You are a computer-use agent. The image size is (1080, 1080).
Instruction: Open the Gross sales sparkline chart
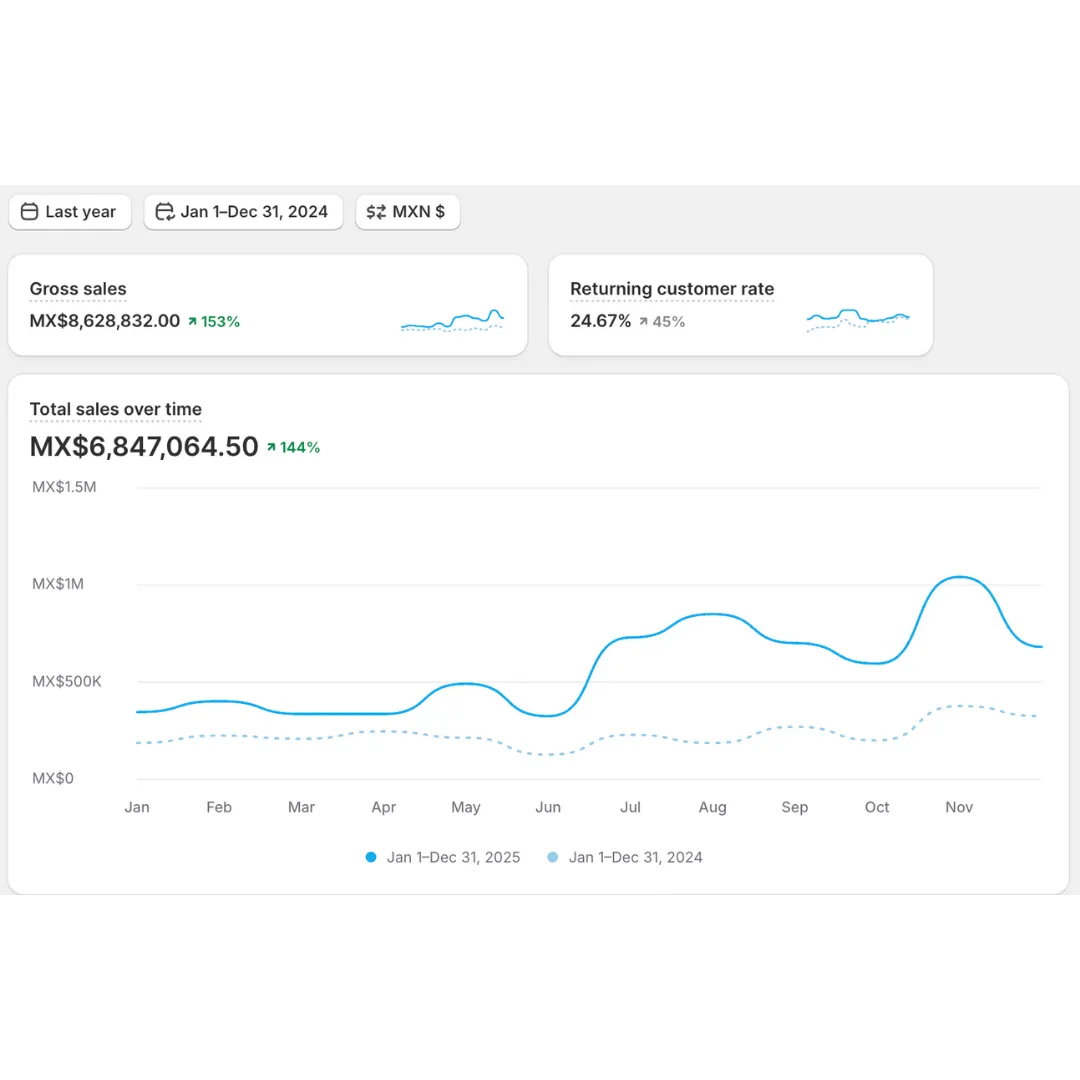point(452,321)
